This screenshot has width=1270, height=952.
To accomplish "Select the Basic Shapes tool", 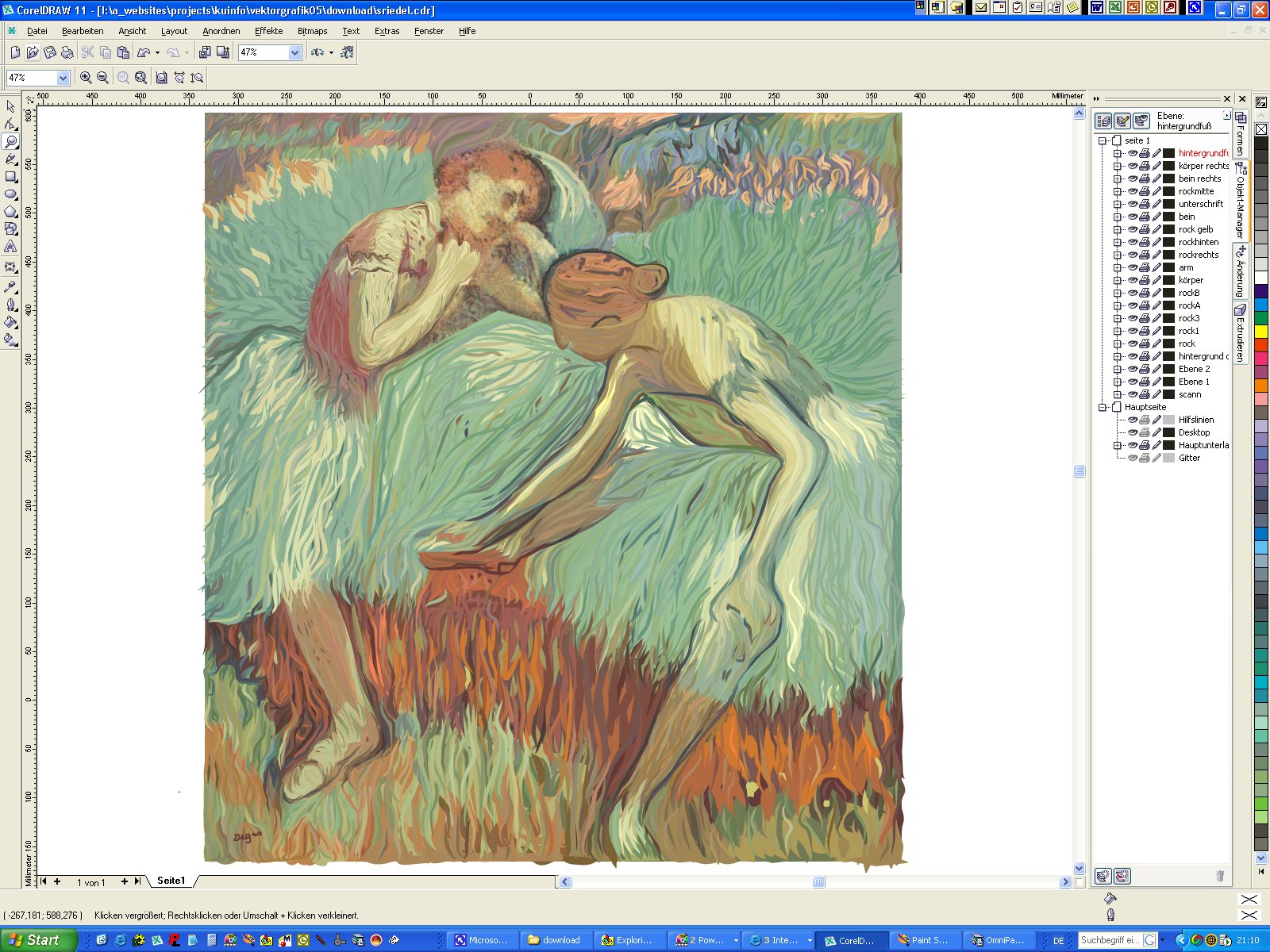I will pyautogui.click(x=10, y=228).
